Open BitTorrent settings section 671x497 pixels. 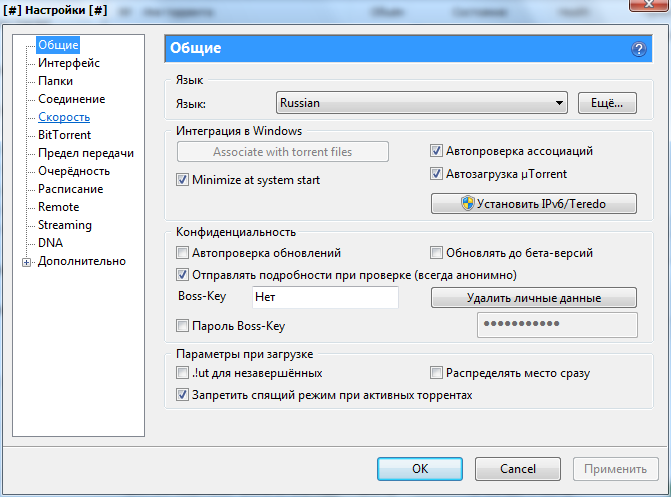point(64,135)
